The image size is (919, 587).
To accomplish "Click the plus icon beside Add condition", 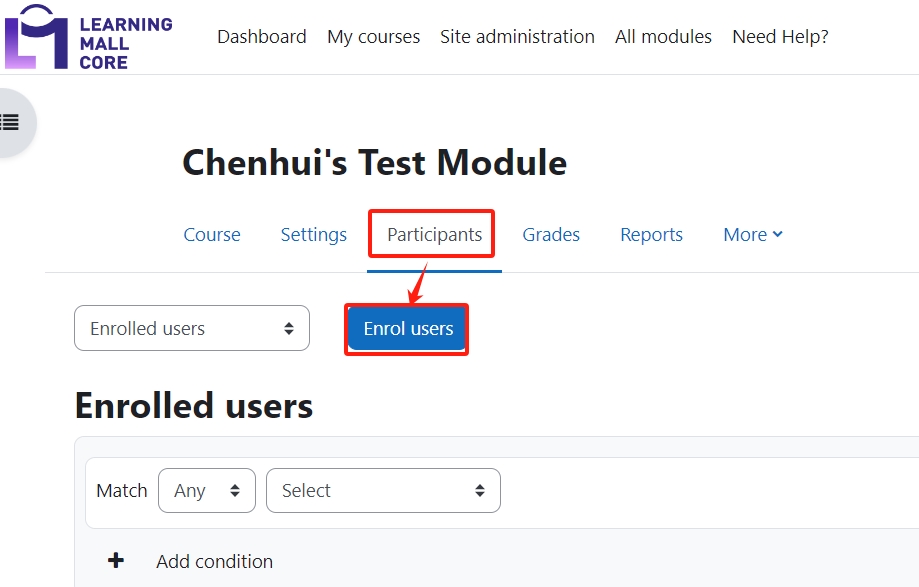I will click(117, 561).
